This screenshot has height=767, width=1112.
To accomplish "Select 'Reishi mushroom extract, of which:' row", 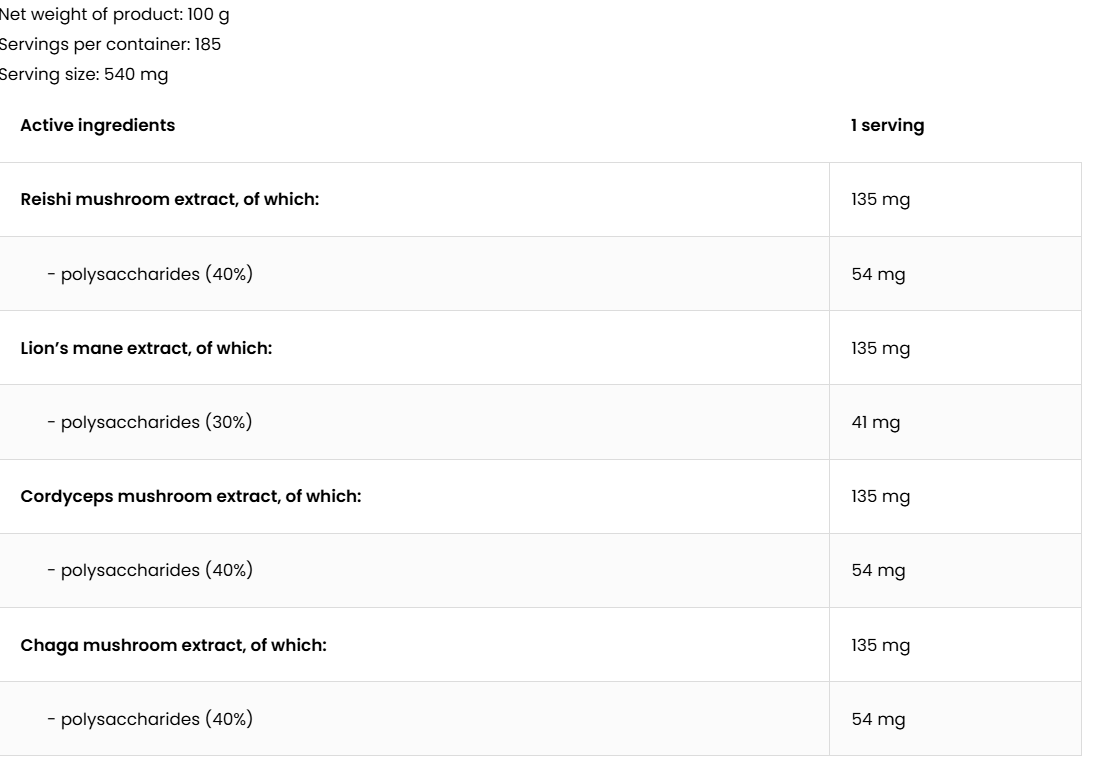I will (x=170, y=200).
